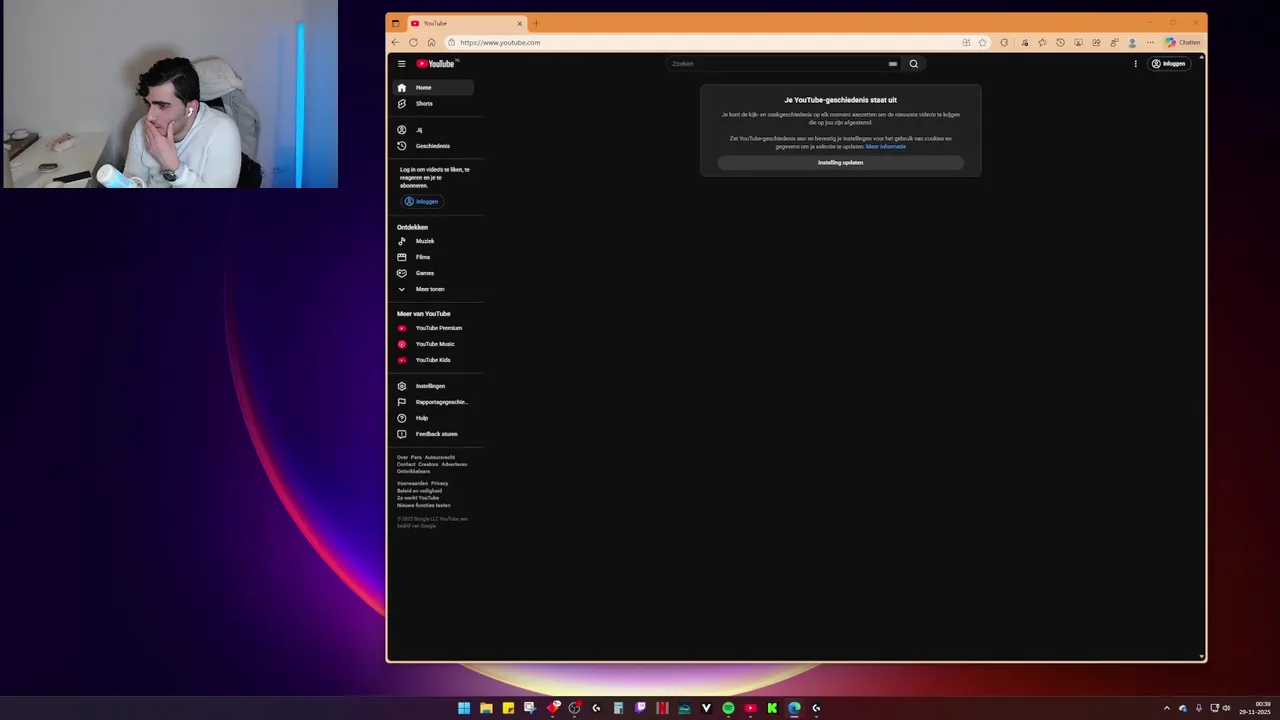Screen dimensions: 1280x720
Task: Open YouTube Premium link
Action: coord(433,328)
